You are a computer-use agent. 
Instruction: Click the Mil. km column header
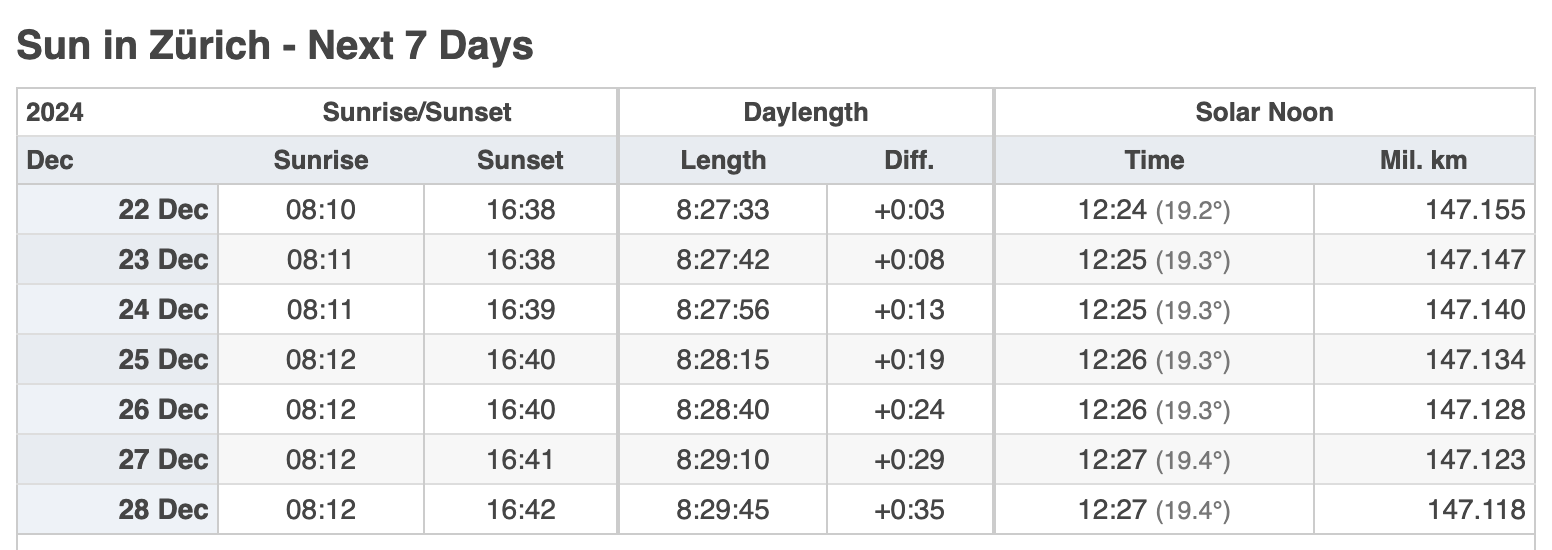[1424, 160]
